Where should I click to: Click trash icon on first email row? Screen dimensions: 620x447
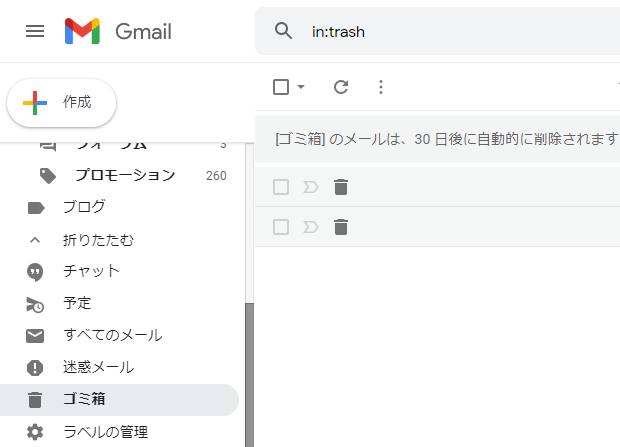pos(341,187)
